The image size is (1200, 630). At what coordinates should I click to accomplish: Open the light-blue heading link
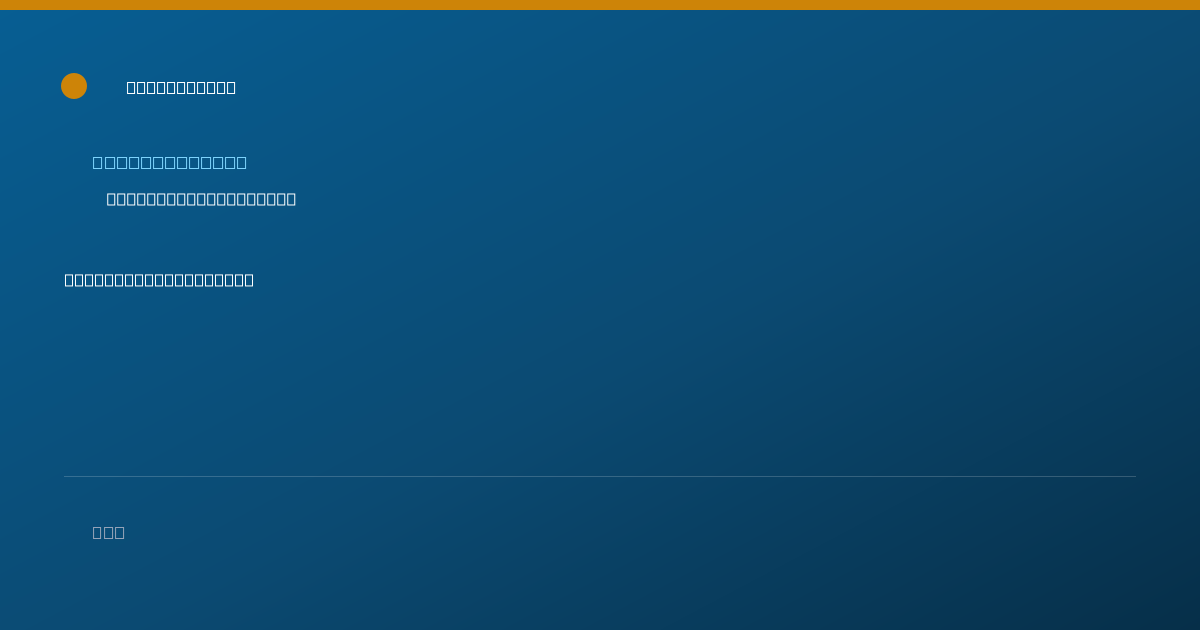click(x=170, y=162)
